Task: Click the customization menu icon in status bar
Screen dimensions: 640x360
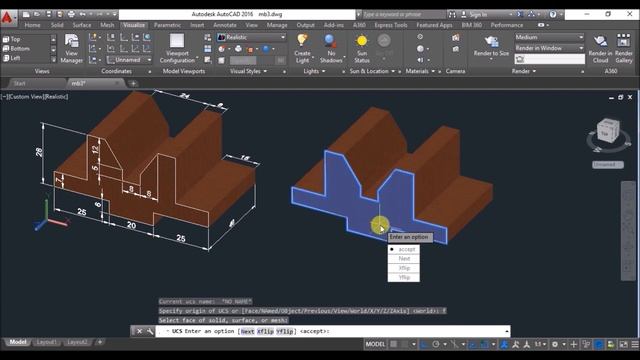Action: click(635, 344)
